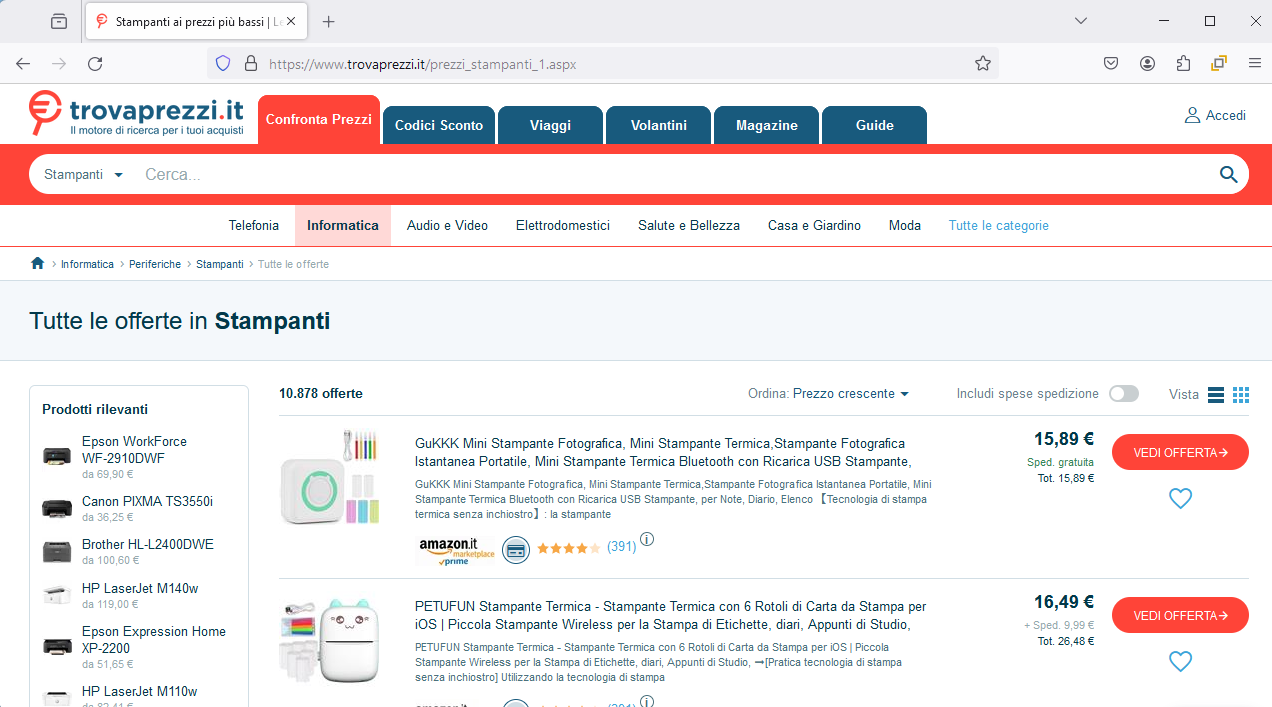Screen dimensions: 1272x707
Task: Add GuKKK printer to favorites heart
Action: coord(1180,498)
